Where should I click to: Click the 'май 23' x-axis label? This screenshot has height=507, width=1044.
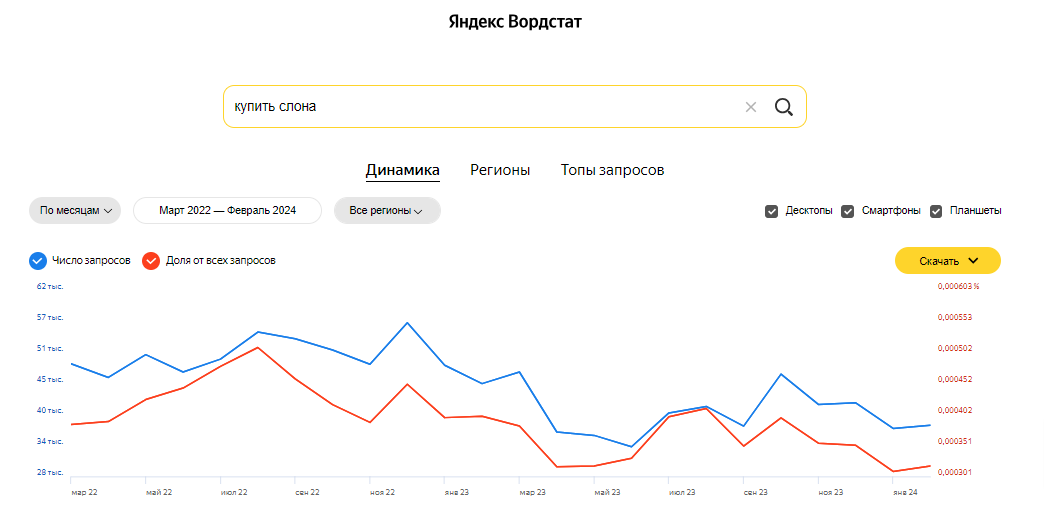[607, 492]
